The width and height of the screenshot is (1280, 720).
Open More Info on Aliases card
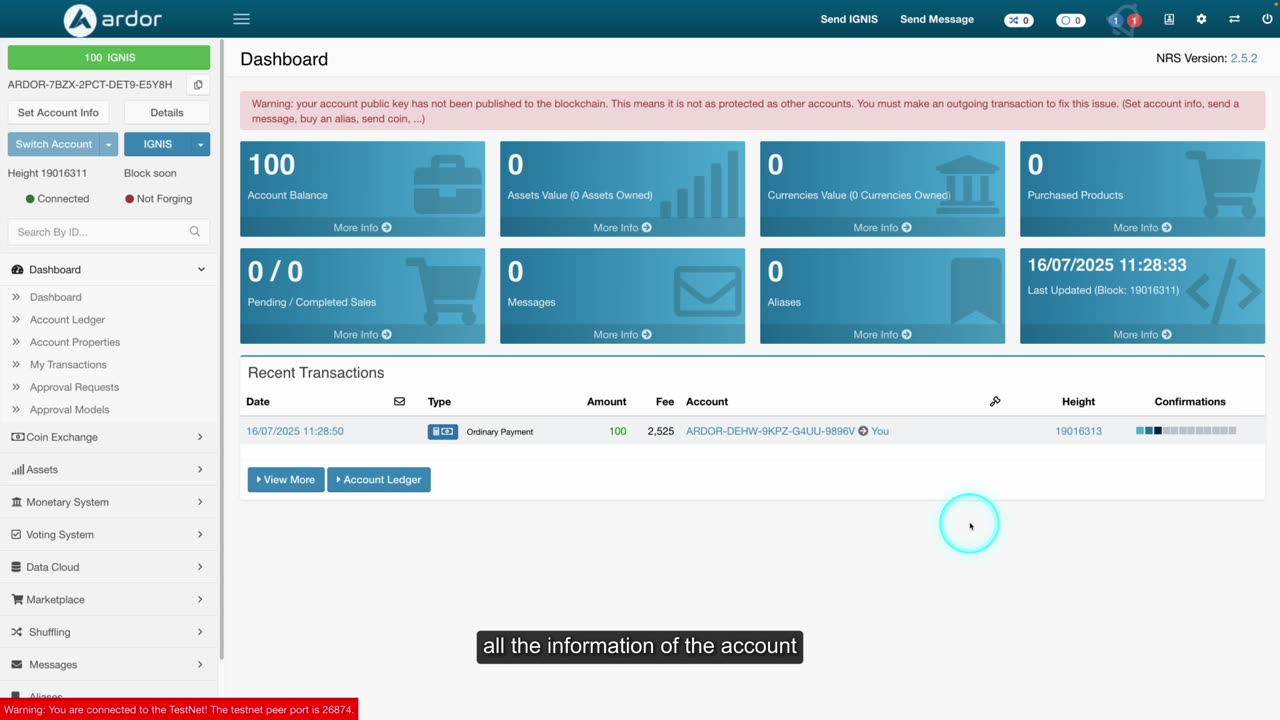click(882, 334)
